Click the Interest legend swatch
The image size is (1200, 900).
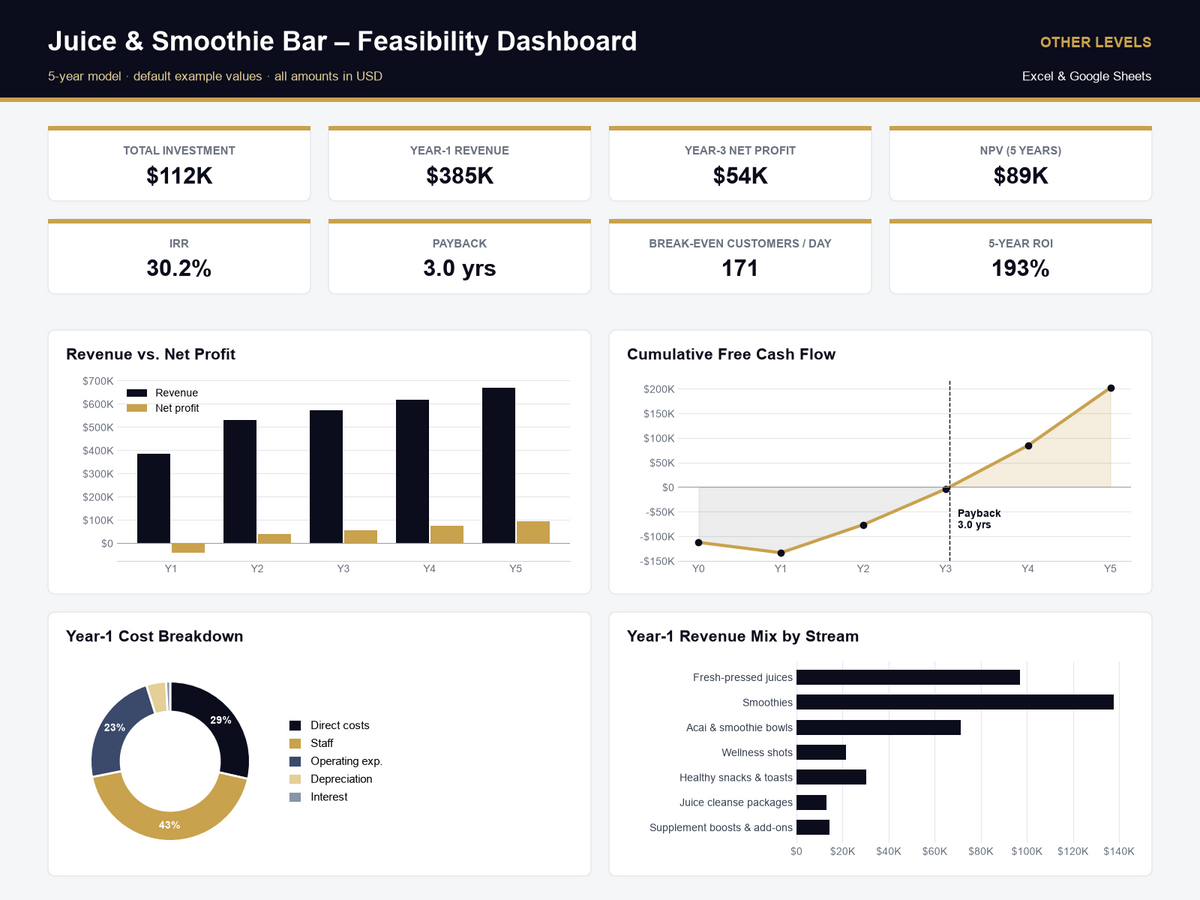(x=295, y=797)
